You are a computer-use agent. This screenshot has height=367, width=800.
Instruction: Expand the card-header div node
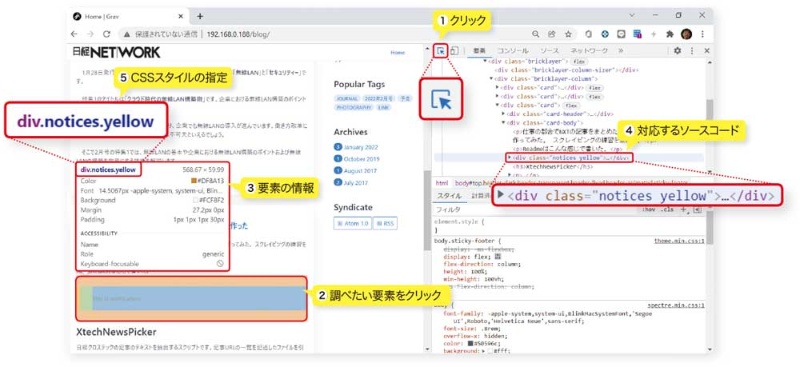pyautogui.click(x=504, y=114)
